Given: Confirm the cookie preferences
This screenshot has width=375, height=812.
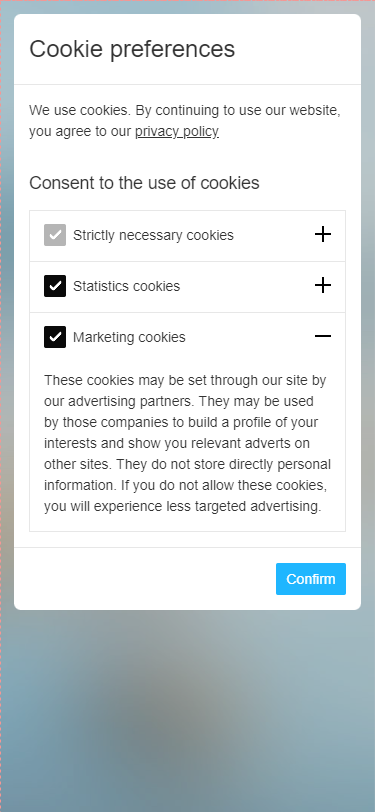Looking at the screenshot, I should 311,579.
